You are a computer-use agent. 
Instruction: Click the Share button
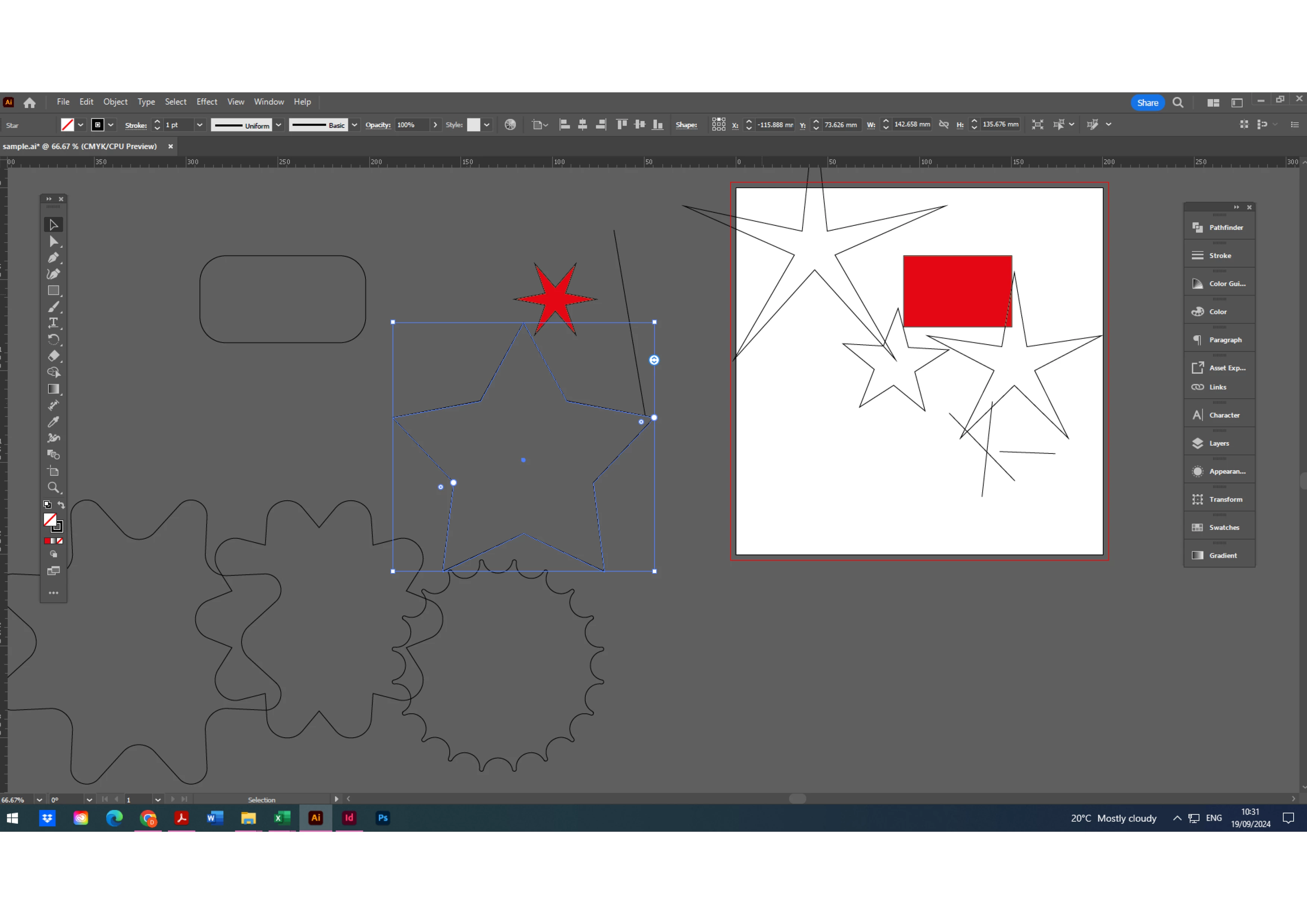click(x=1147, y=103)
